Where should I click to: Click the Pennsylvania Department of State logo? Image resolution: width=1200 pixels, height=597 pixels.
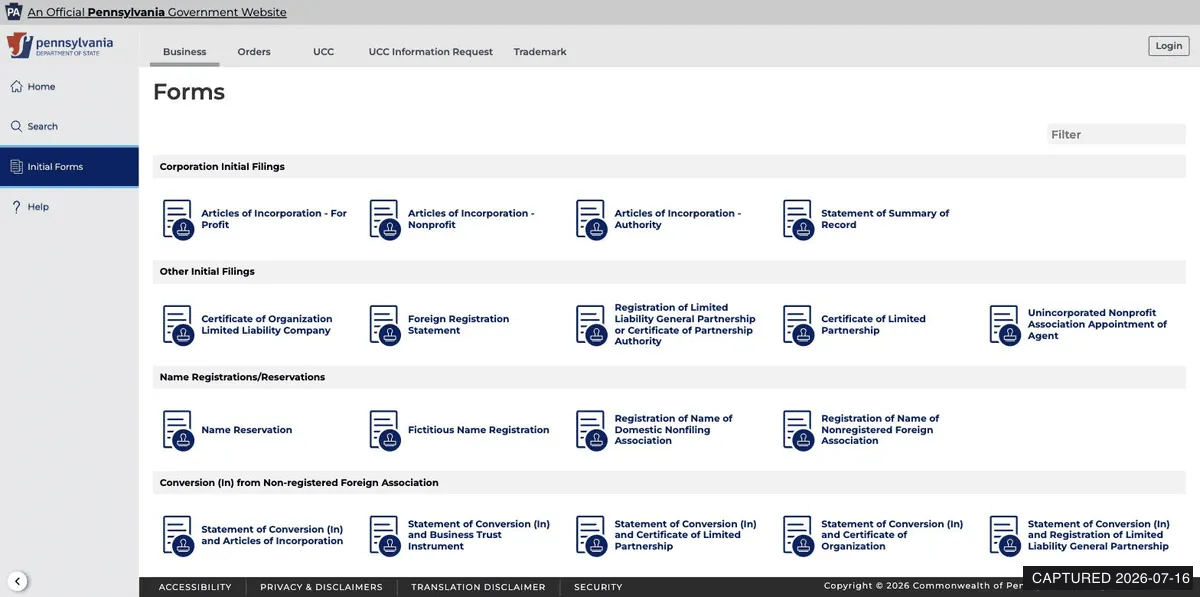[60, 46]
